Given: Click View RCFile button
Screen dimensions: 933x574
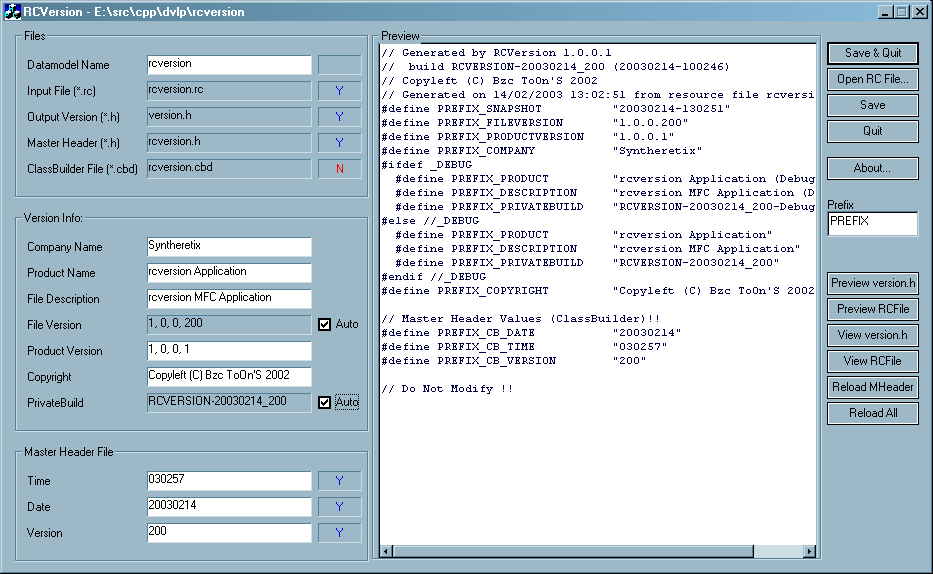Looking at the screenshot, I should coord(872,361).
